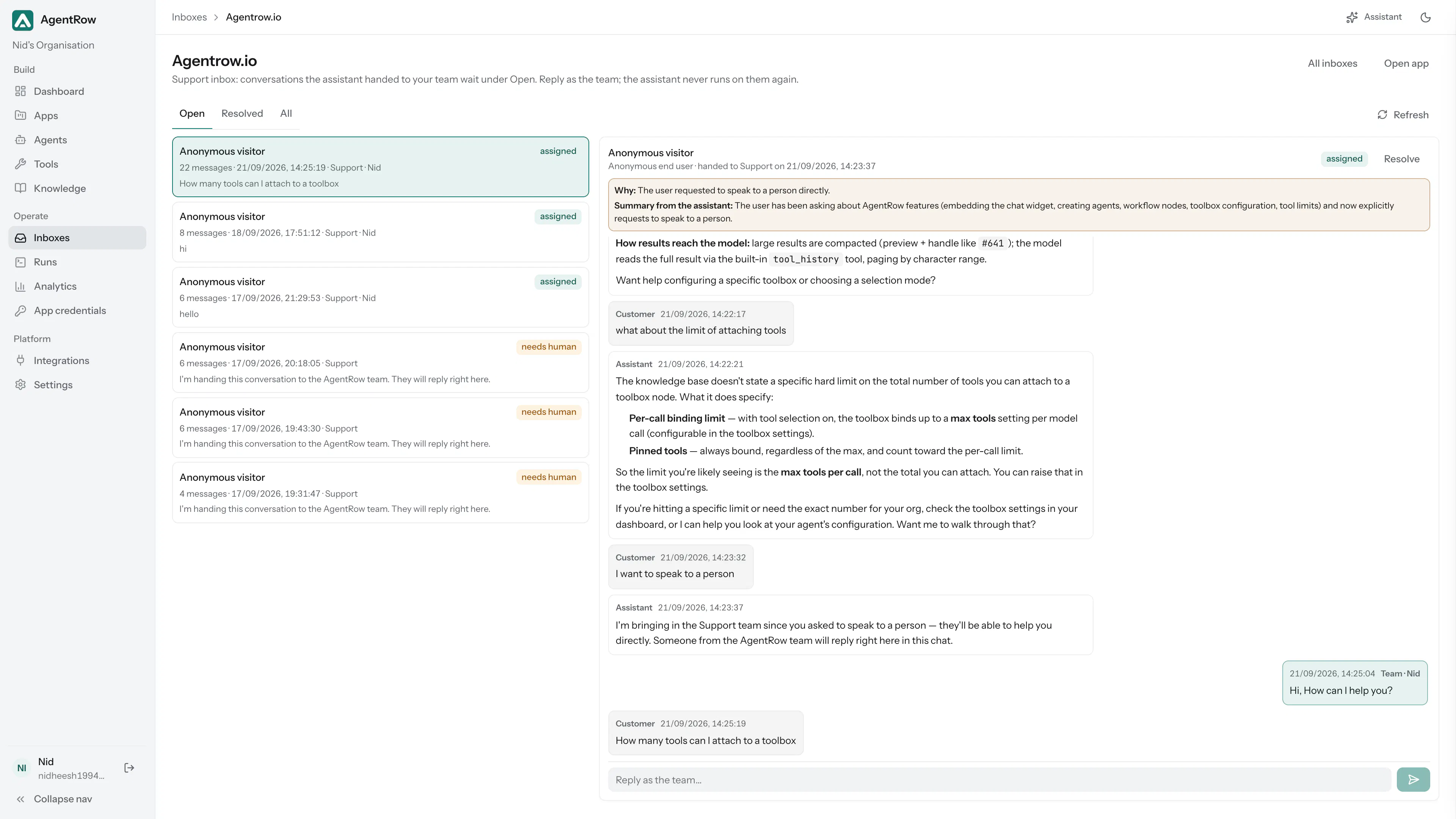
Task: Click the #641 handle code snippet
Action: (993, 243)
